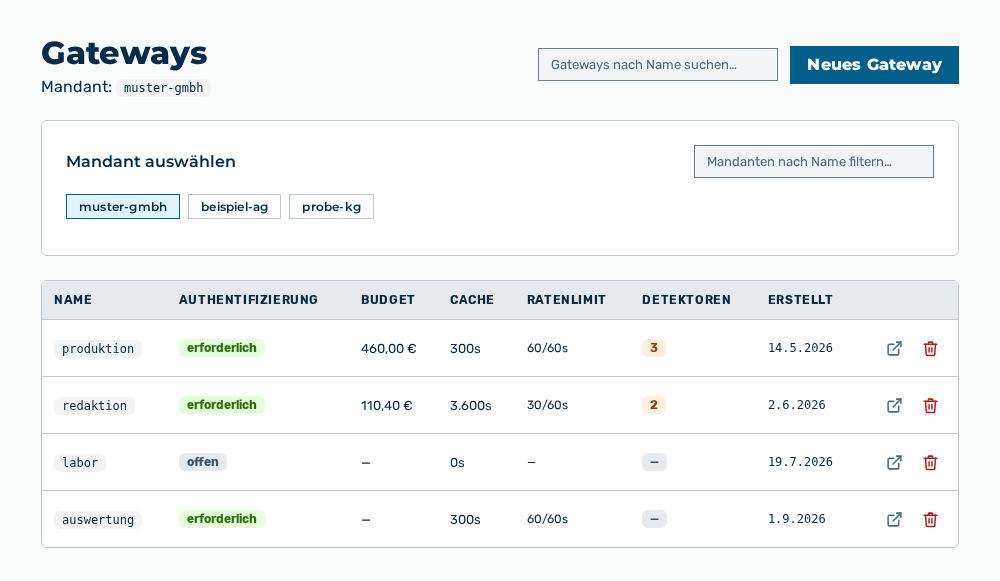1000x581 pixels.
Task: Focus the Gateways nach Name suchen field
Action: 658,64
